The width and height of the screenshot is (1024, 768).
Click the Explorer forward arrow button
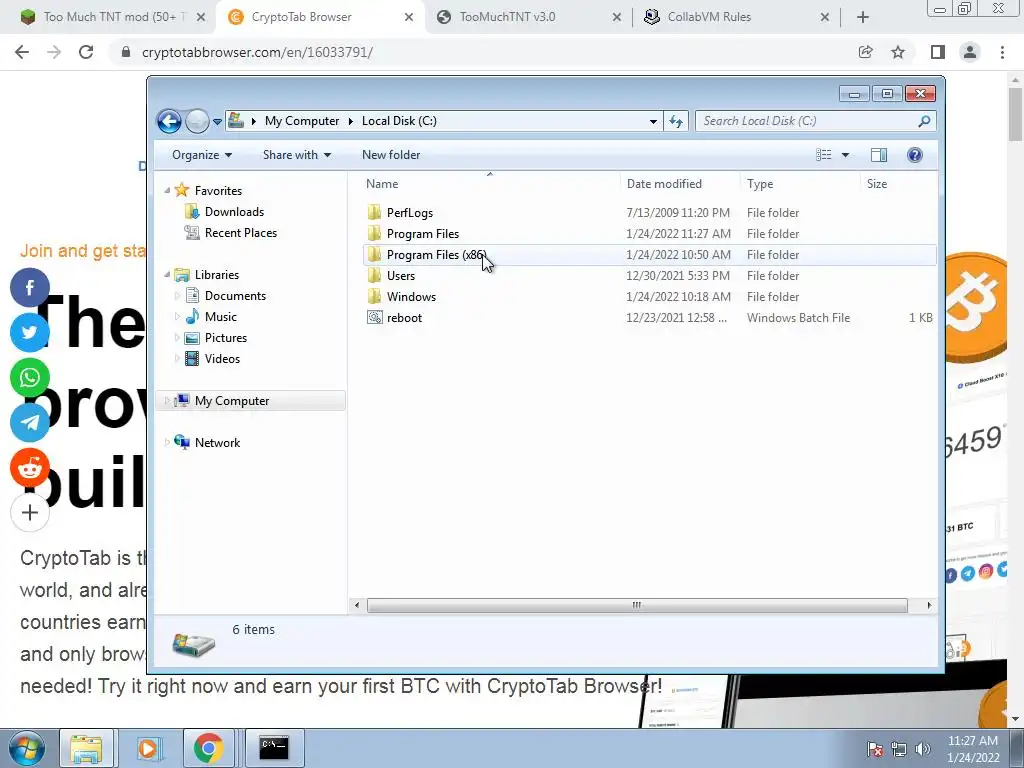tap(197, 121)
